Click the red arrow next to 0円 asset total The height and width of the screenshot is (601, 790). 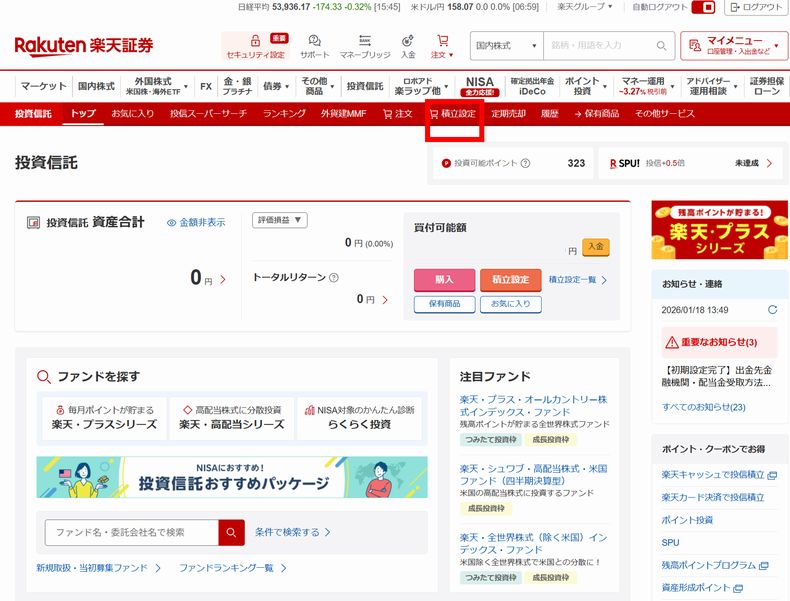pyautogui.click(x=223, y=280)
